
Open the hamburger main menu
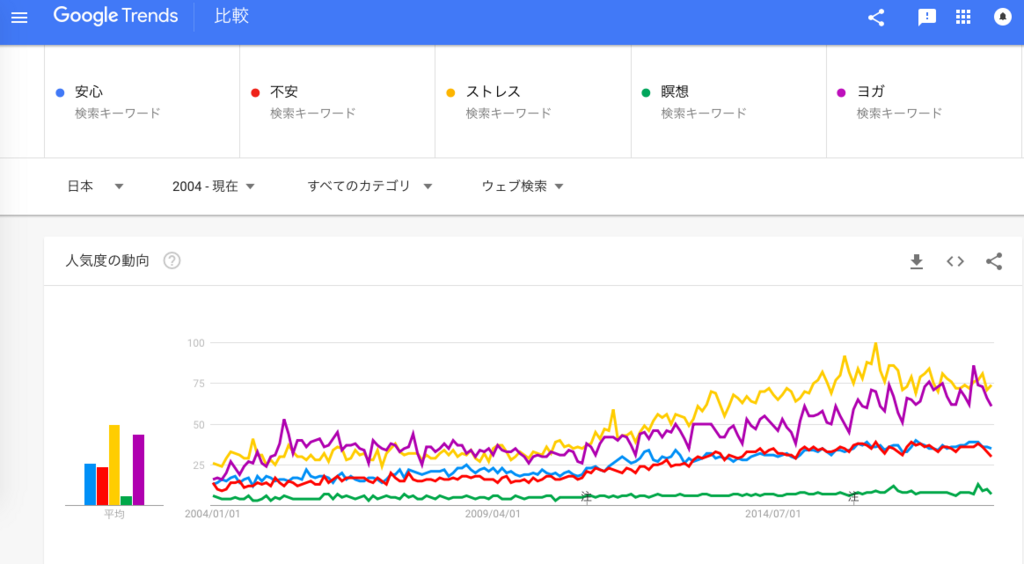pyautogui.click(x=19, y=17)
